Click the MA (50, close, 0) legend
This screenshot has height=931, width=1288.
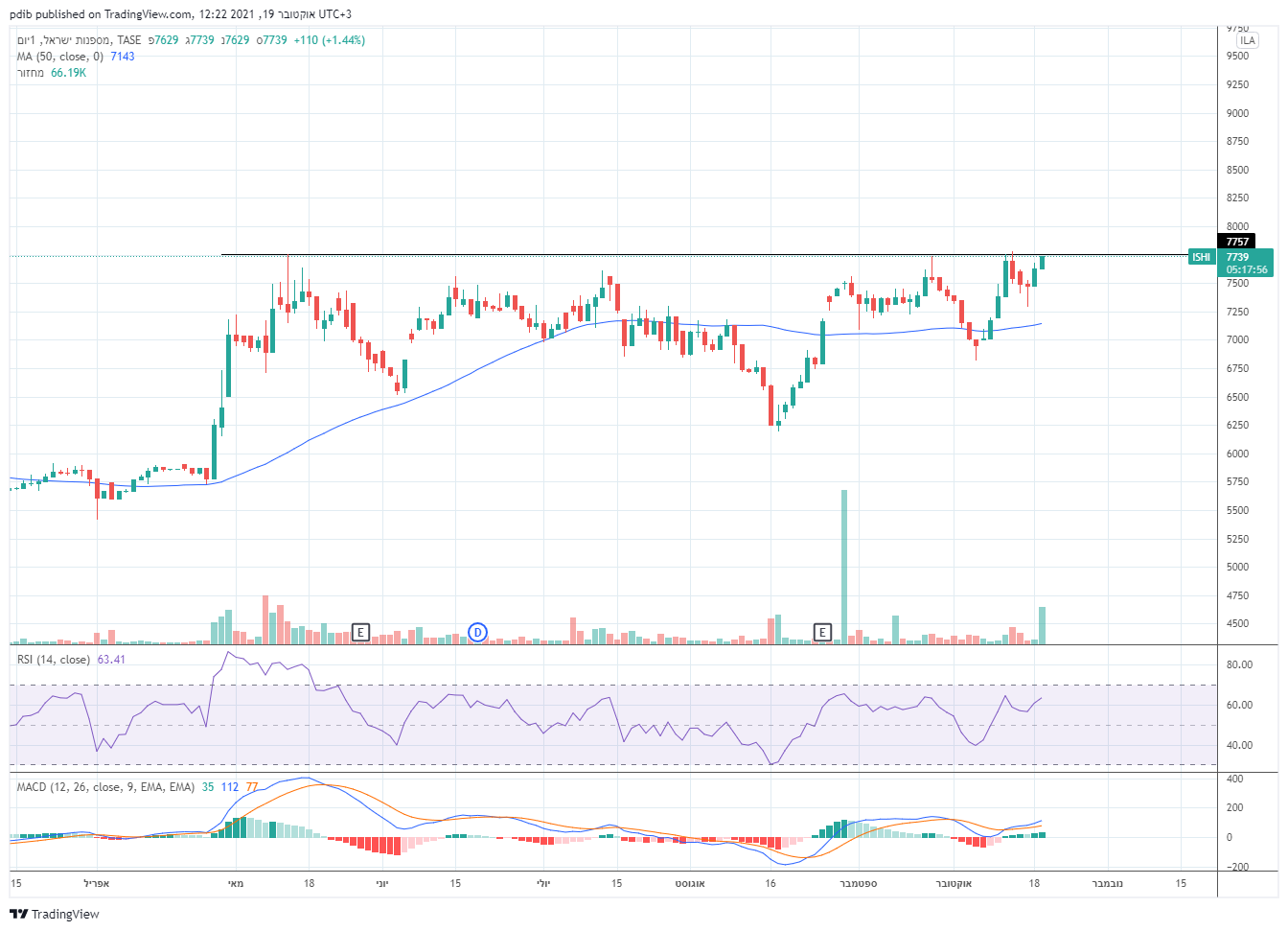(x=59, y=57)
